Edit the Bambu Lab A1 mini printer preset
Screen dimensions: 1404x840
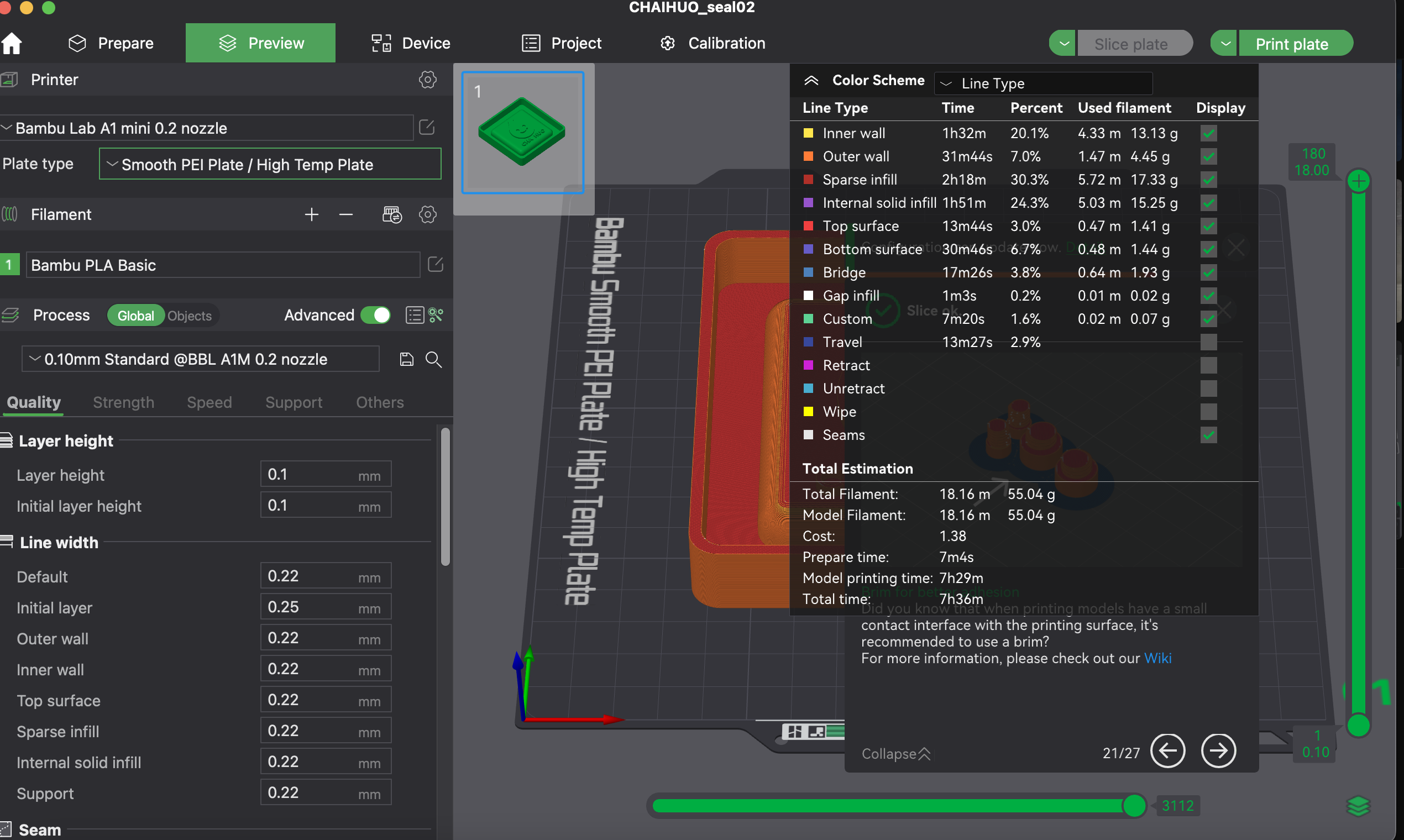click(x=427, y=127)
